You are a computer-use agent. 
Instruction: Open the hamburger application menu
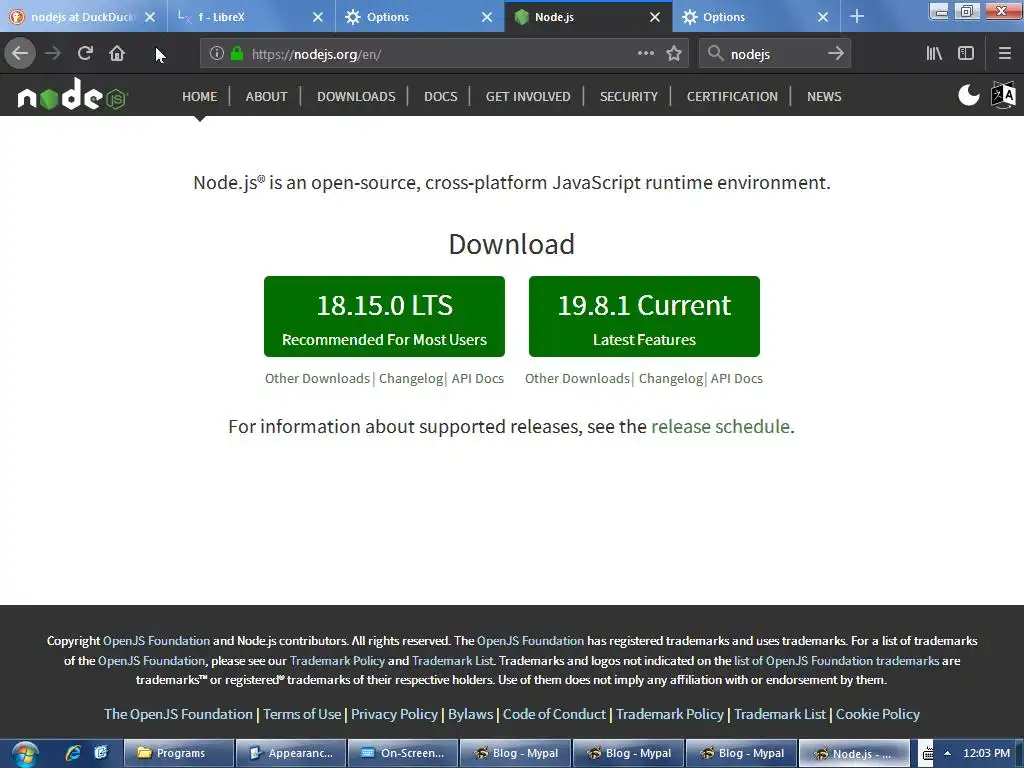pos(1004,54)
